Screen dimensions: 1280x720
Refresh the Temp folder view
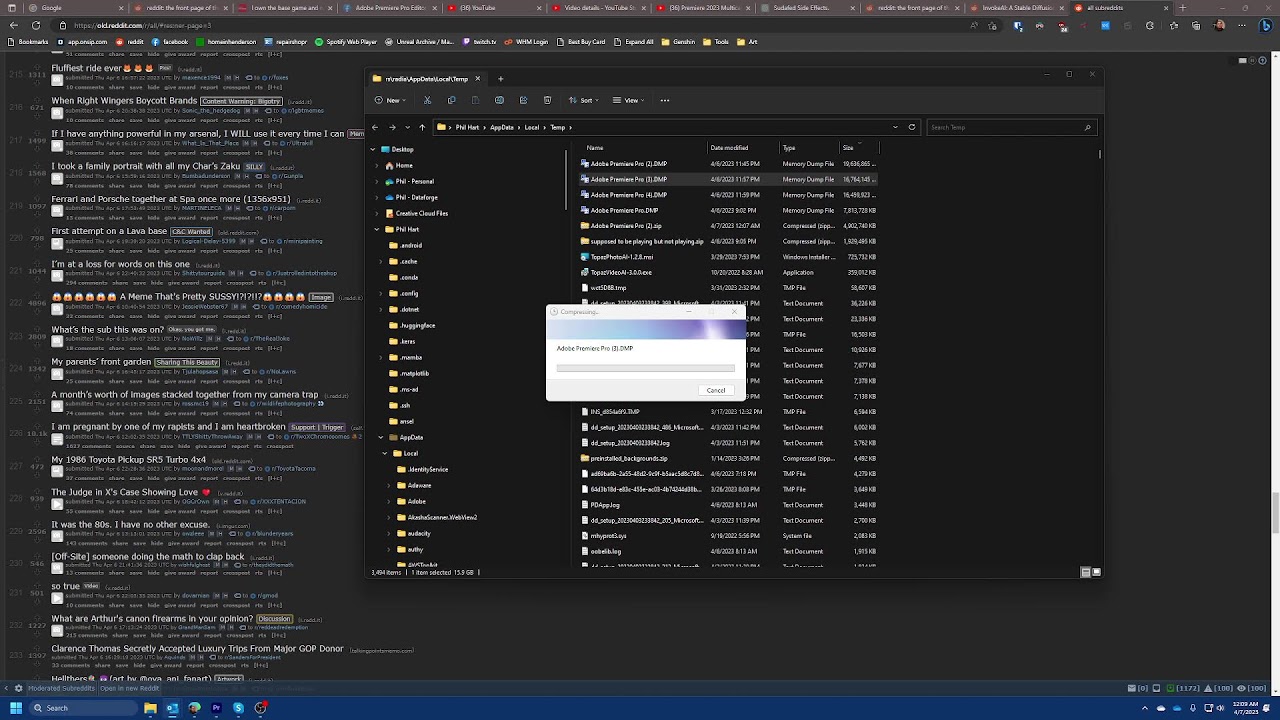(911, 127)
